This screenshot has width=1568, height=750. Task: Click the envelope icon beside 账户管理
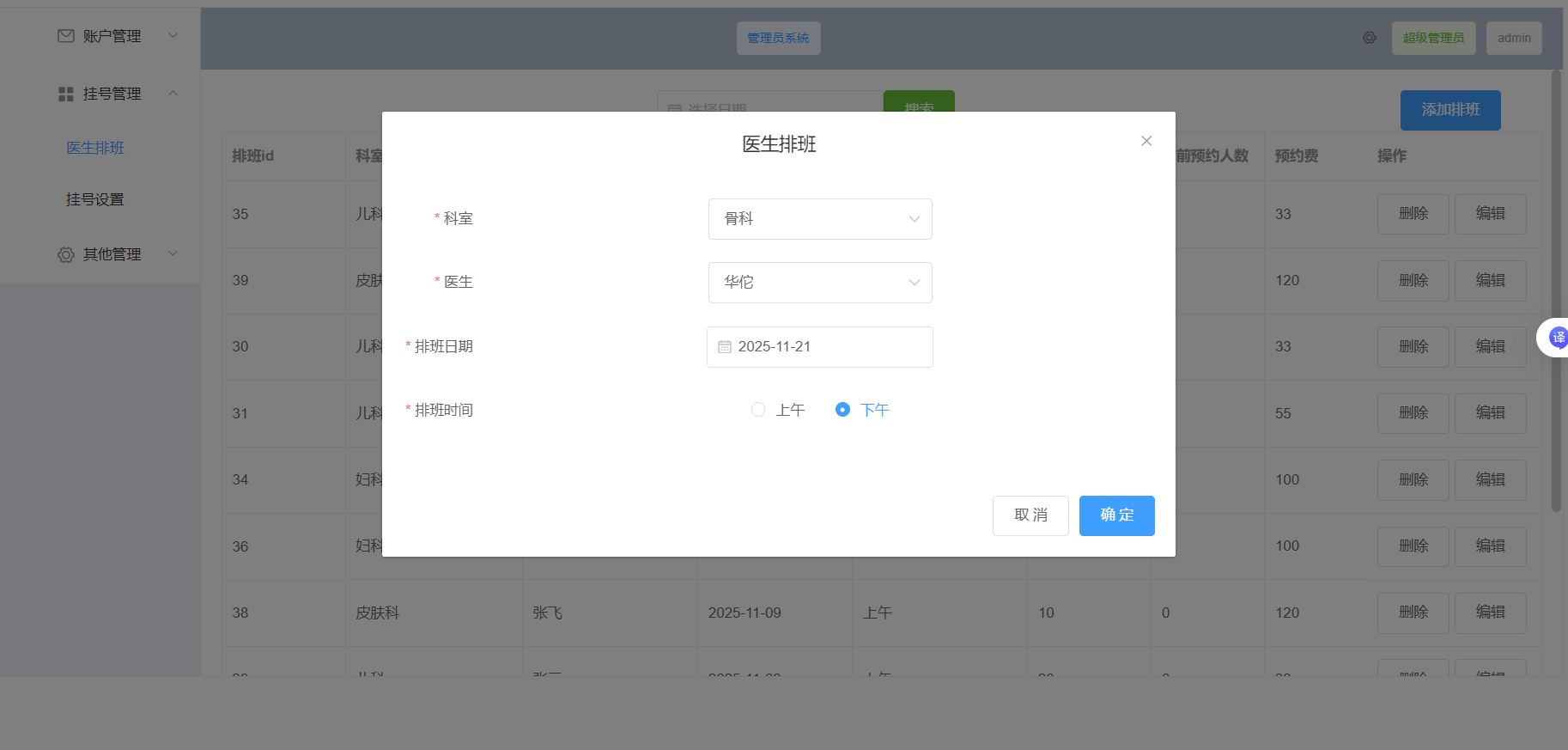65,36
